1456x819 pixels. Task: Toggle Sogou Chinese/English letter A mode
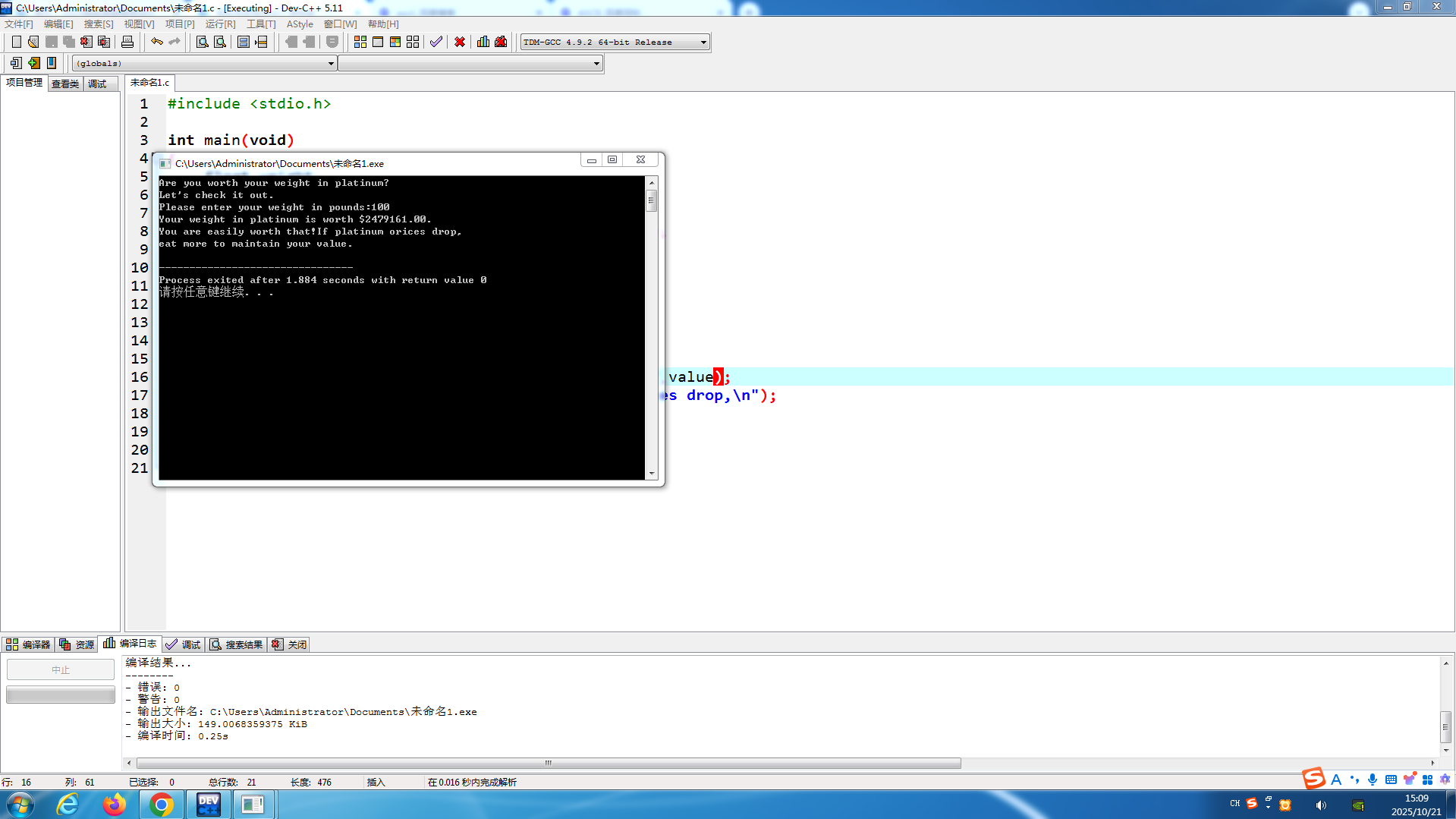pyautogui.click(x=1336, y=780)
